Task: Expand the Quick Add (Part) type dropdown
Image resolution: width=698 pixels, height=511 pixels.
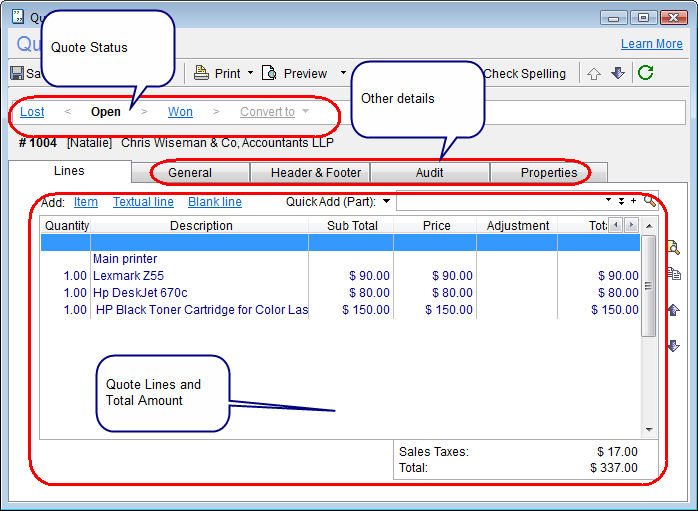Action: click(x=387, y=202)
